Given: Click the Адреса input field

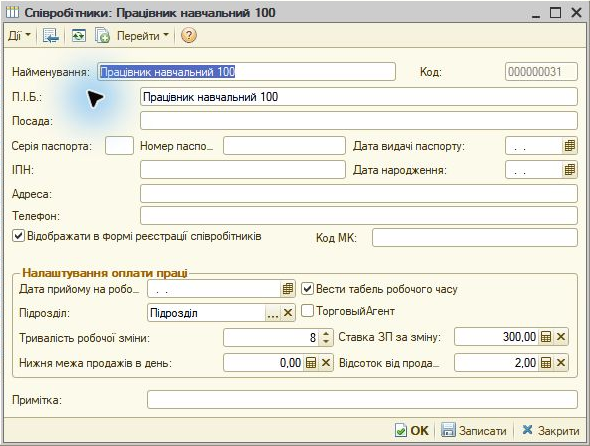Looking at the screenshot, I should pos(359,194).
